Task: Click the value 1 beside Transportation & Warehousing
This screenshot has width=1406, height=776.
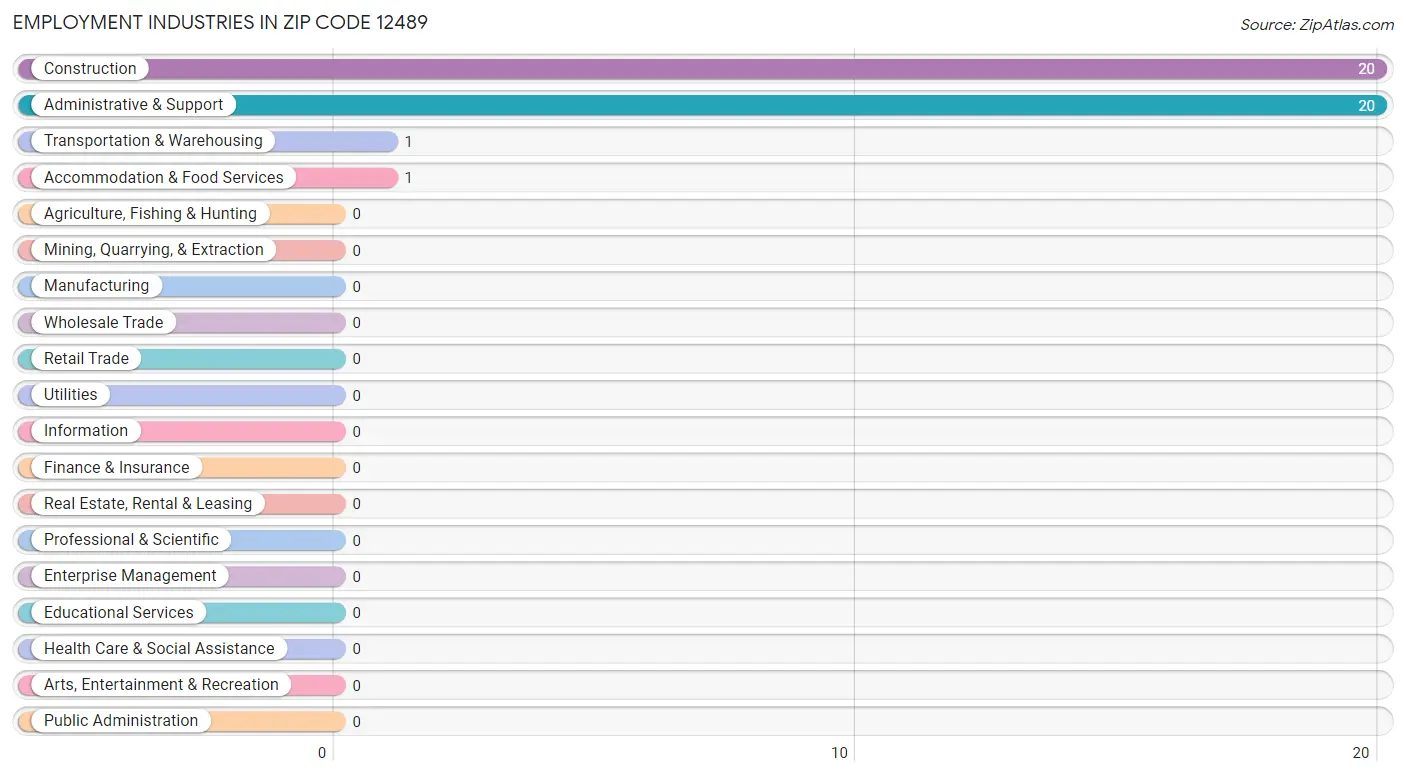Action: pos(408,142)
